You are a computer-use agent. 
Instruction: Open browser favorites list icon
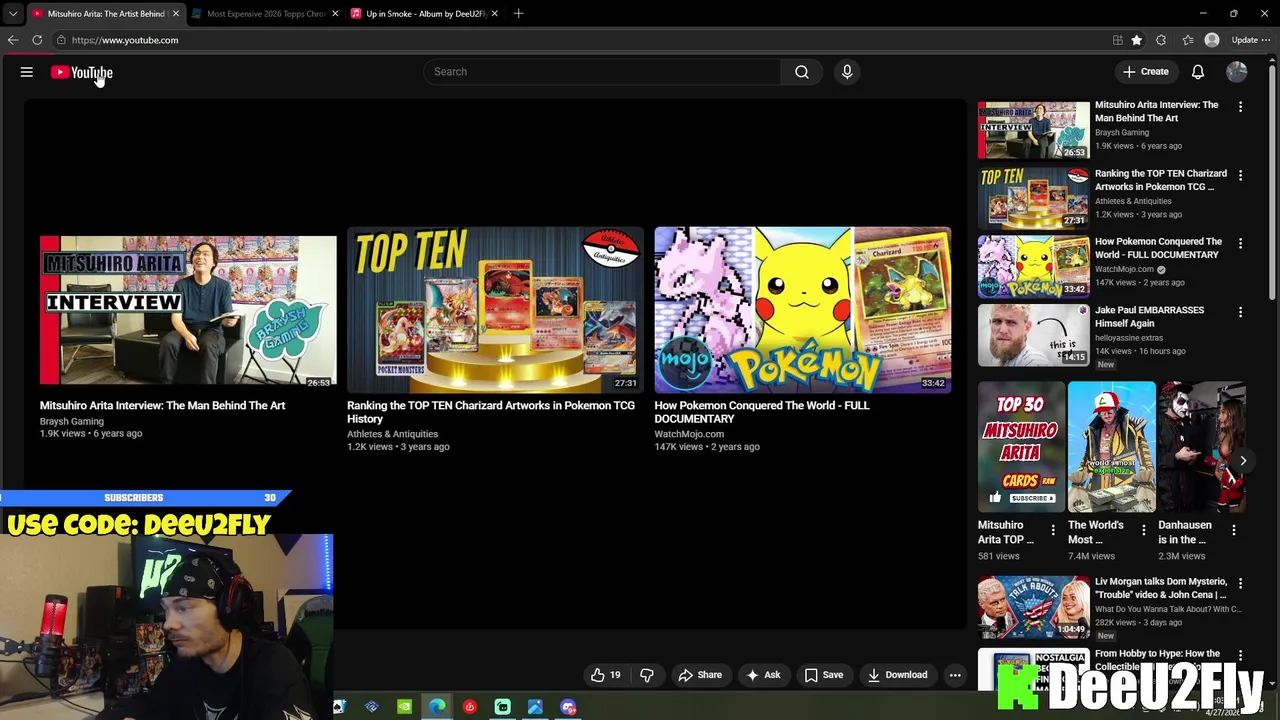click(1187, 40)
